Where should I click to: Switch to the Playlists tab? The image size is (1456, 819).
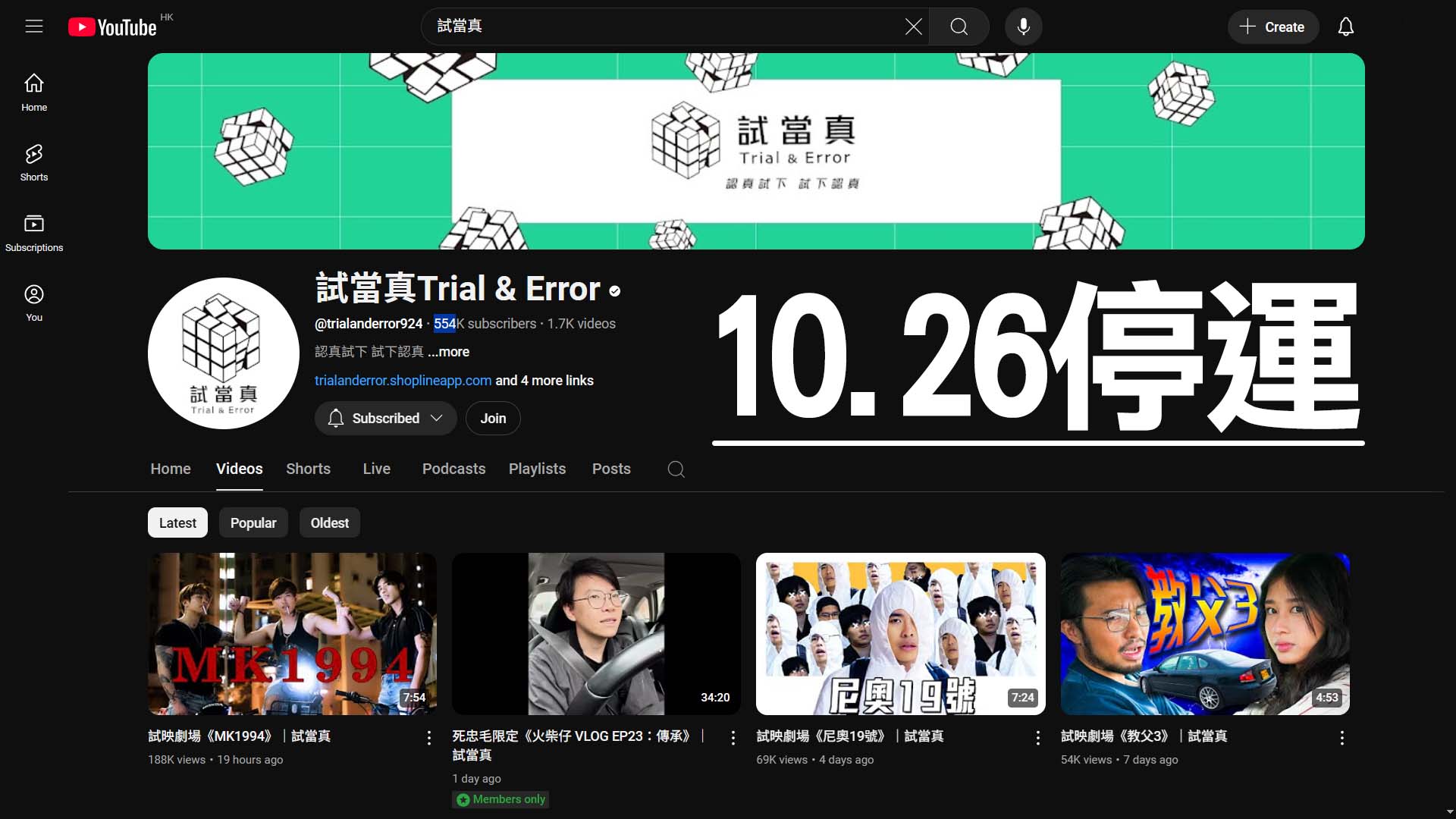[537, 469]
